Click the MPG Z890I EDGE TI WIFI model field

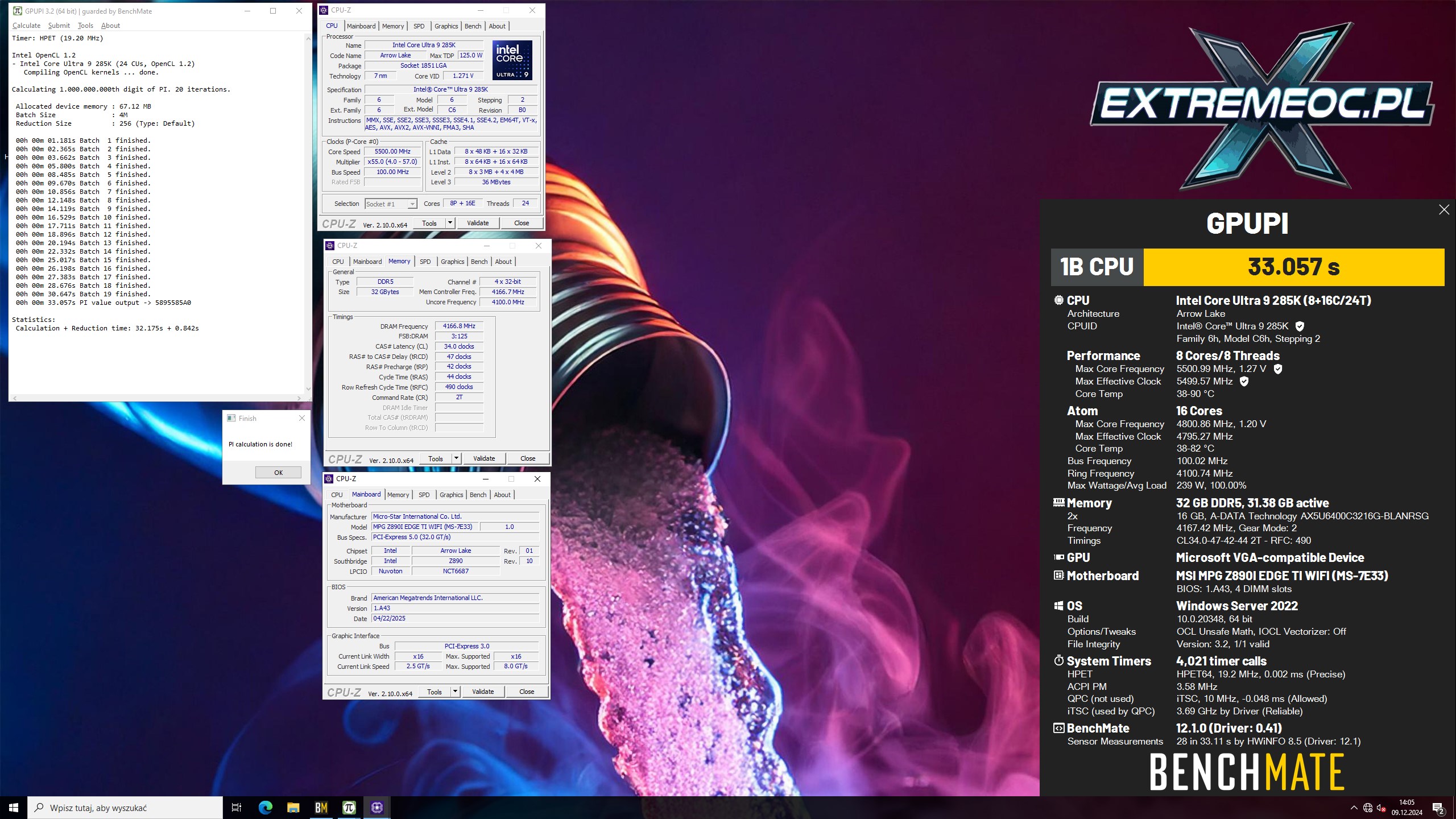pos(425,527)
